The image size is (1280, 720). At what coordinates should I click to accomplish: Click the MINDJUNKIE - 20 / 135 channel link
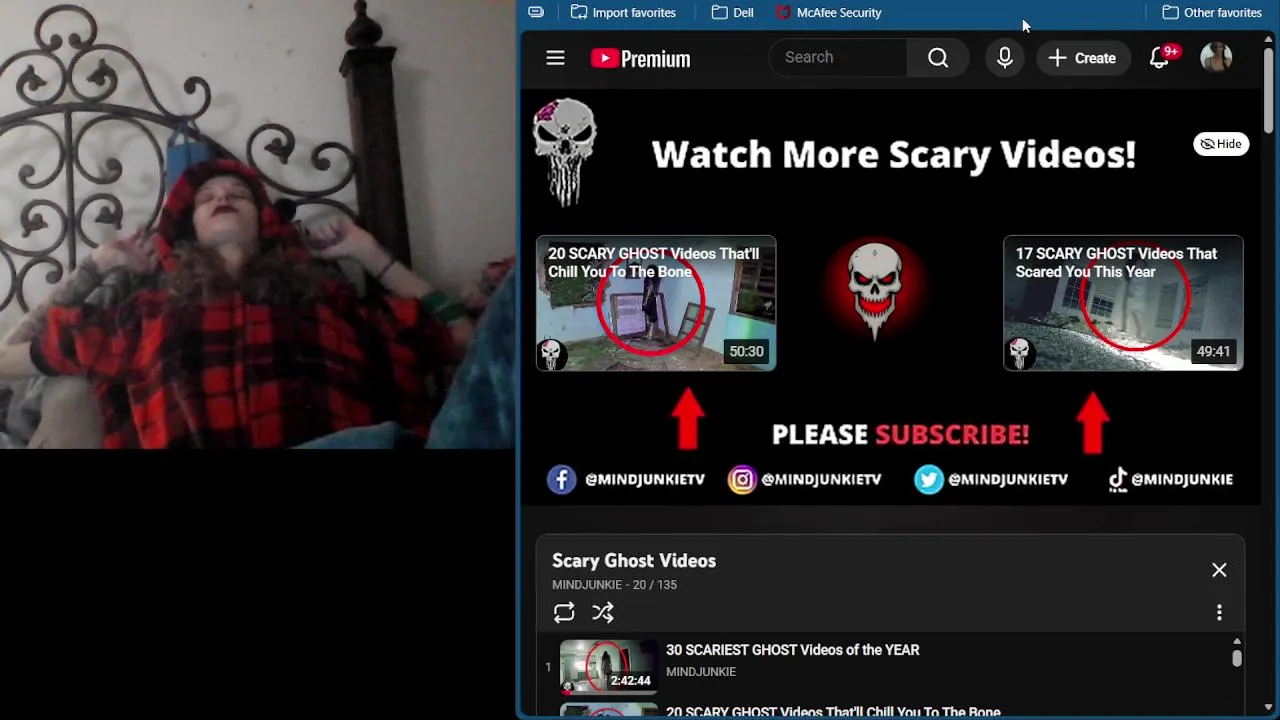(614, 585)
